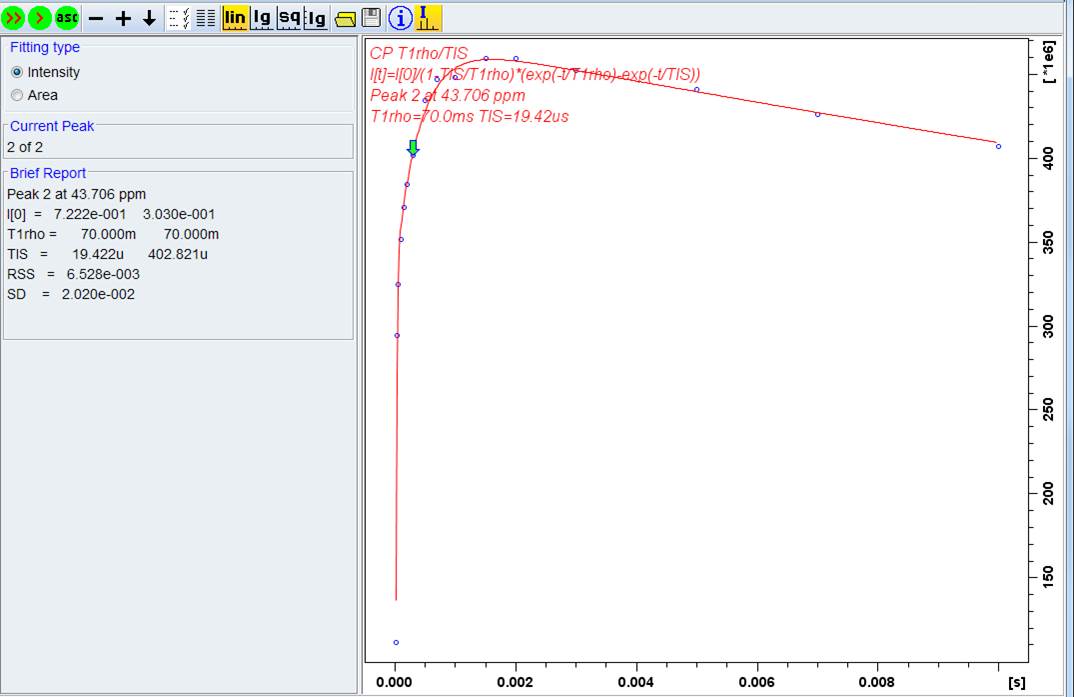Open the checklist parameters icon

point(179,18)
